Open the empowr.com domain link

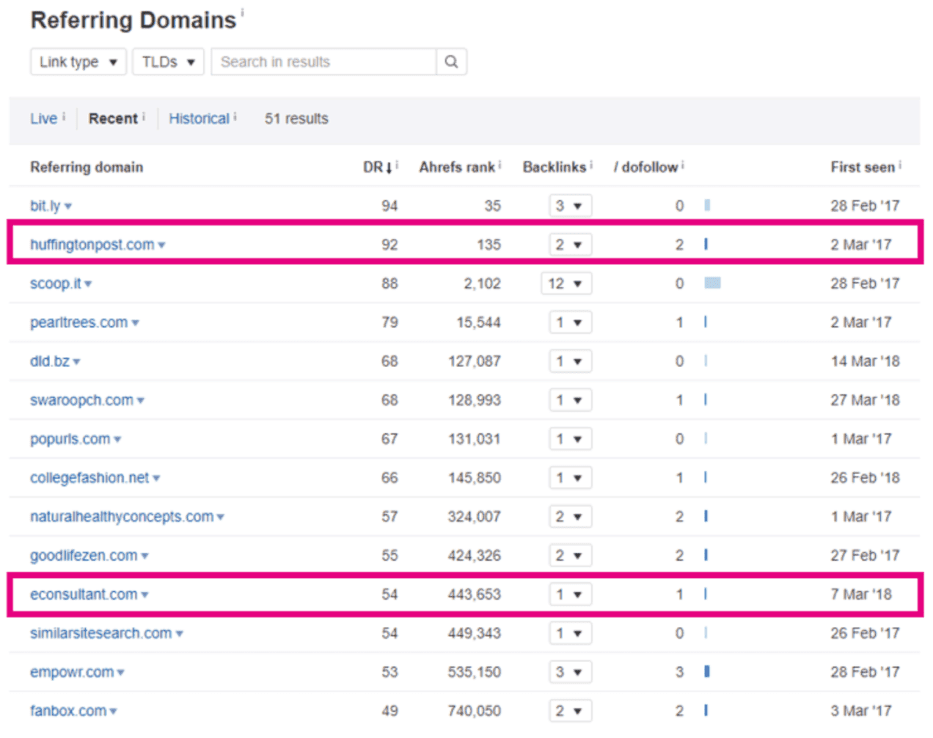click(x=72, y=673)
